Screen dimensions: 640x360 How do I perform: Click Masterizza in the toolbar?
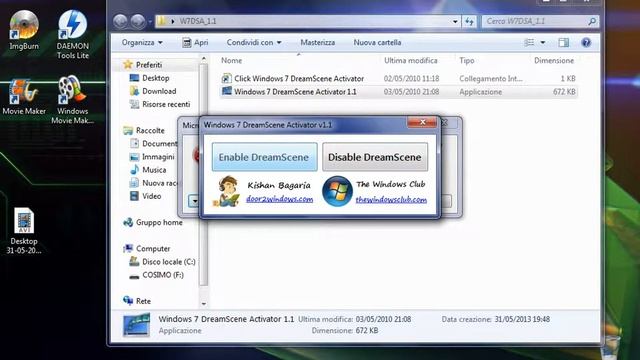click(x=318, y=42)
